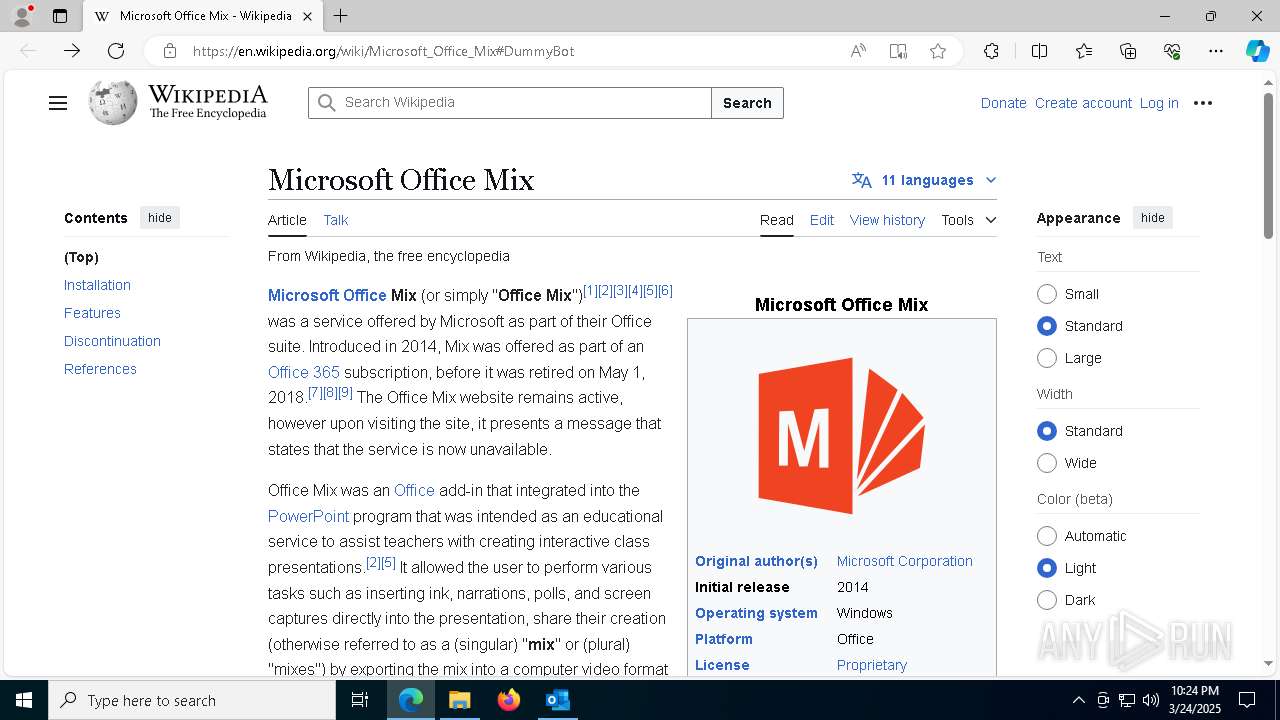Click the Wikipedia globe logo
This screenshot has height=720, width=1280.
pos(112,103)
